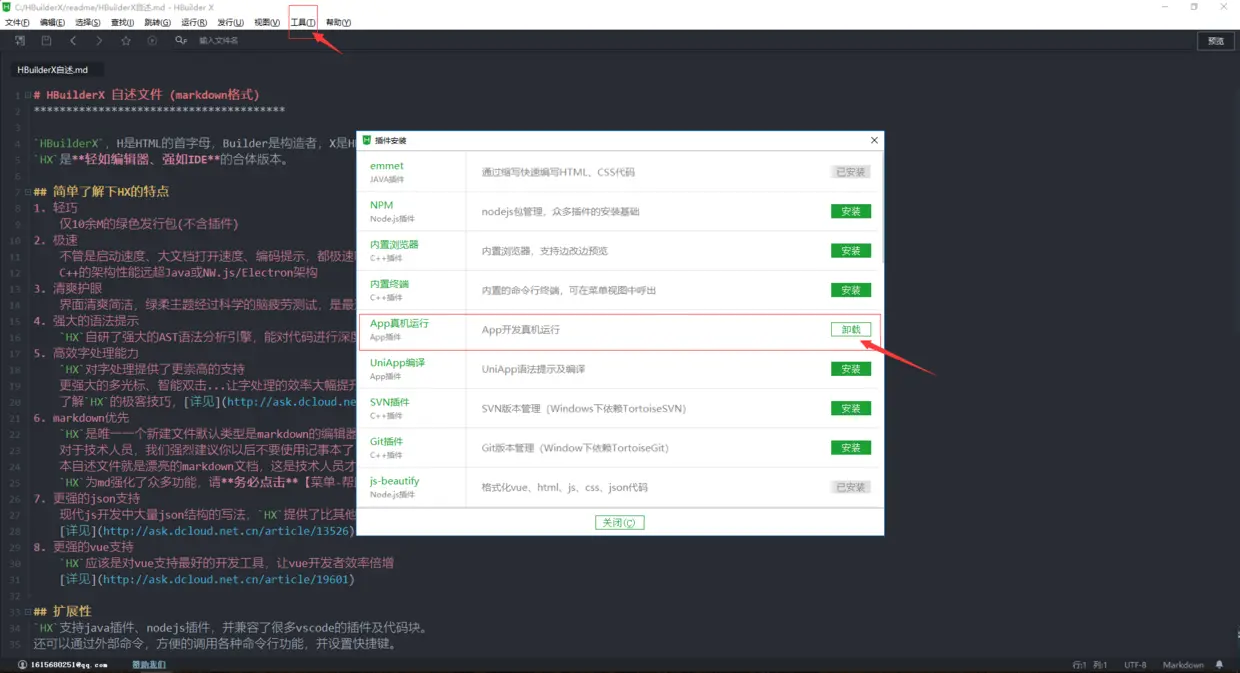Click the emmet plugin name
Screen dimensions: 1240x673
tap(387, 166)
